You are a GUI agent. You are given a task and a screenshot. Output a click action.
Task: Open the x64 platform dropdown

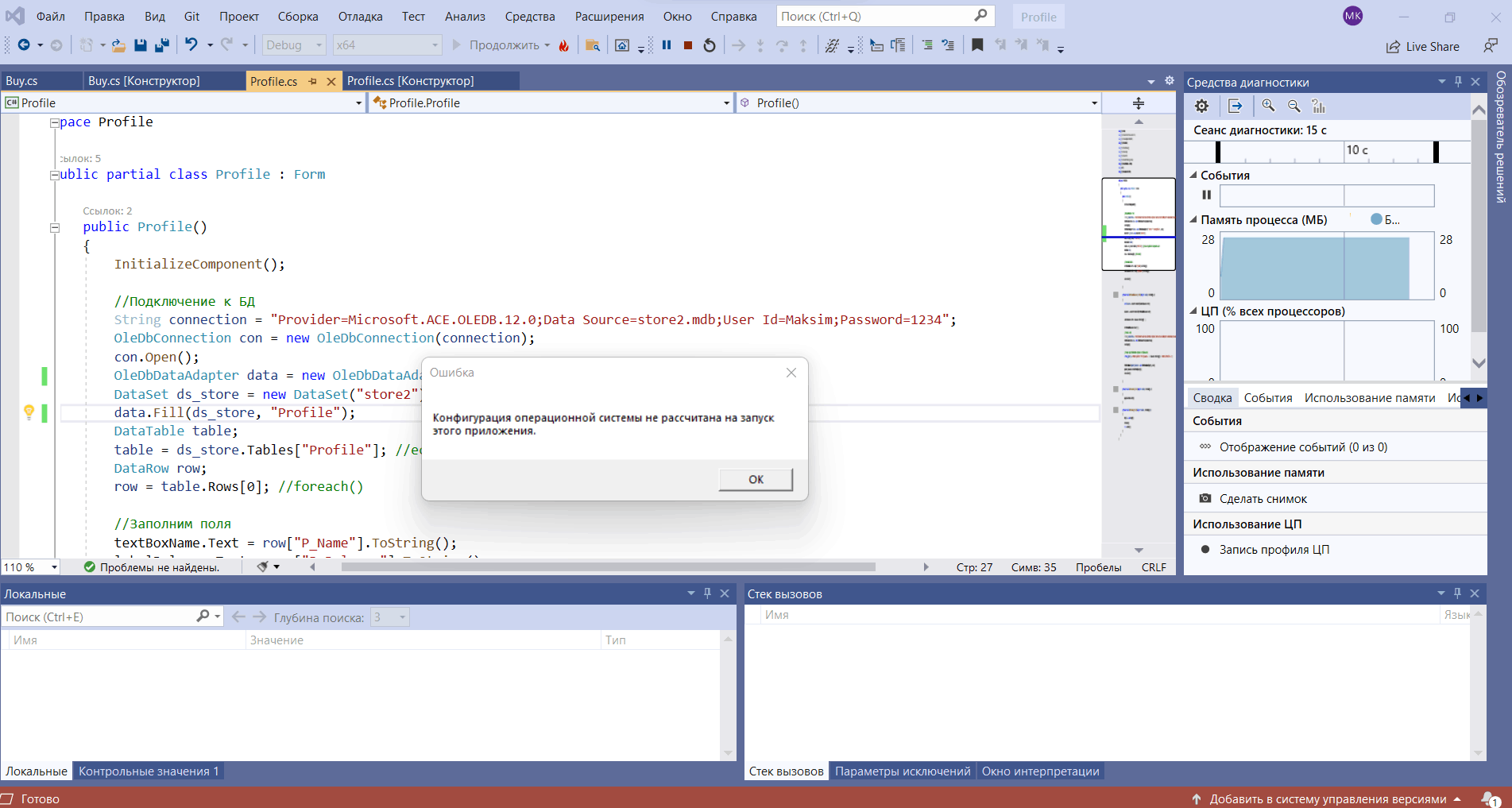coord(386,45)
